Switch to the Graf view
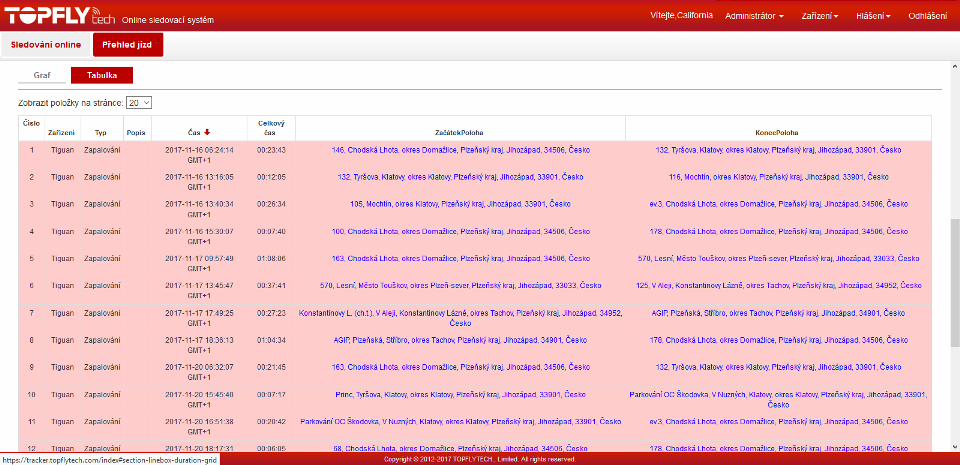960x465 pixels. click(x=42, y=75)
